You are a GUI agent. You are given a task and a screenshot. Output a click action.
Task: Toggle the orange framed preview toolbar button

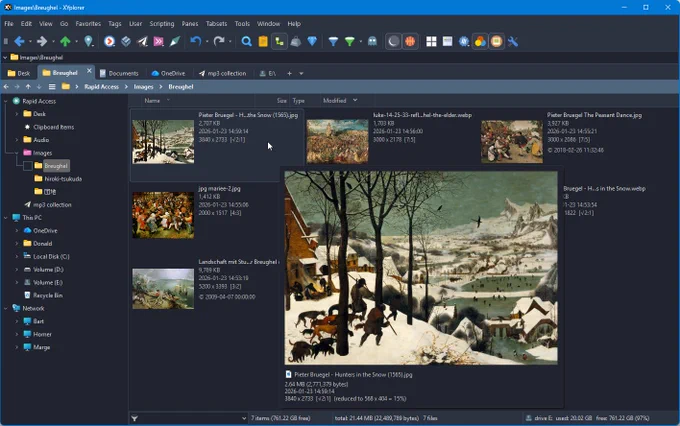pyautogui.click(x=497, y=41)
